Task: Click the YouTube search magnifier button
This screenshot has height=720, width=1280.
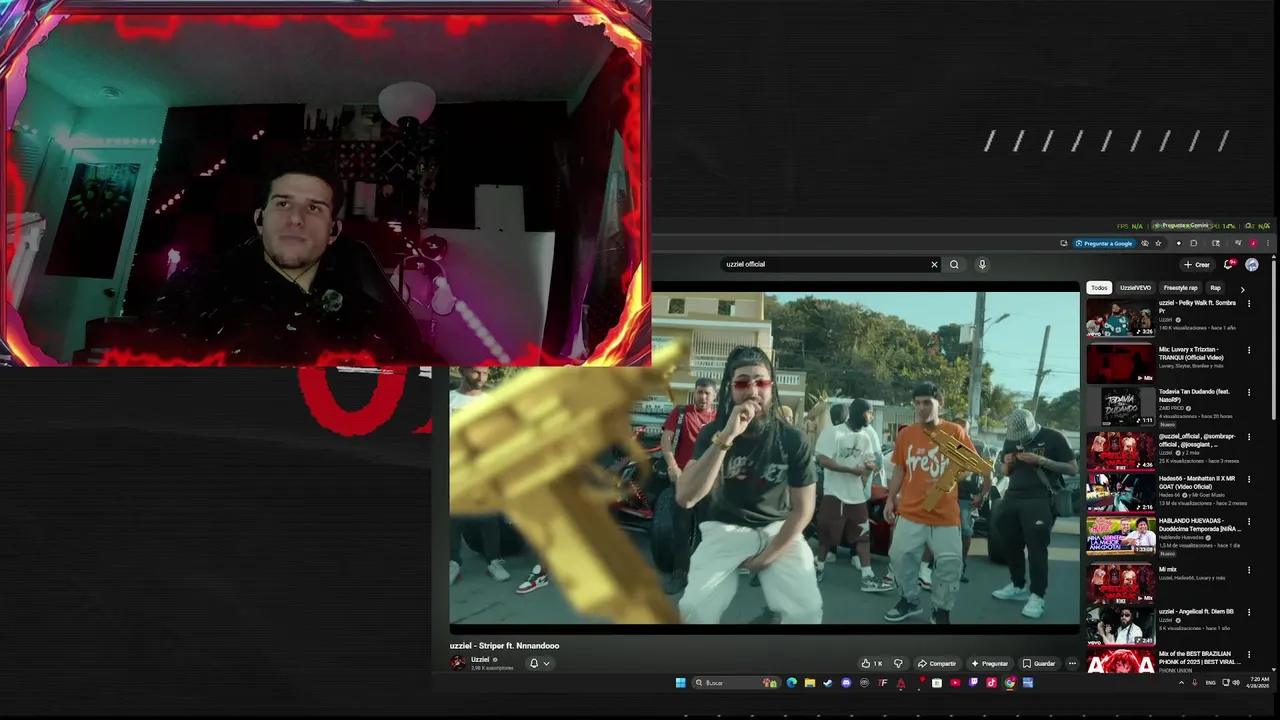Action: 954,264
